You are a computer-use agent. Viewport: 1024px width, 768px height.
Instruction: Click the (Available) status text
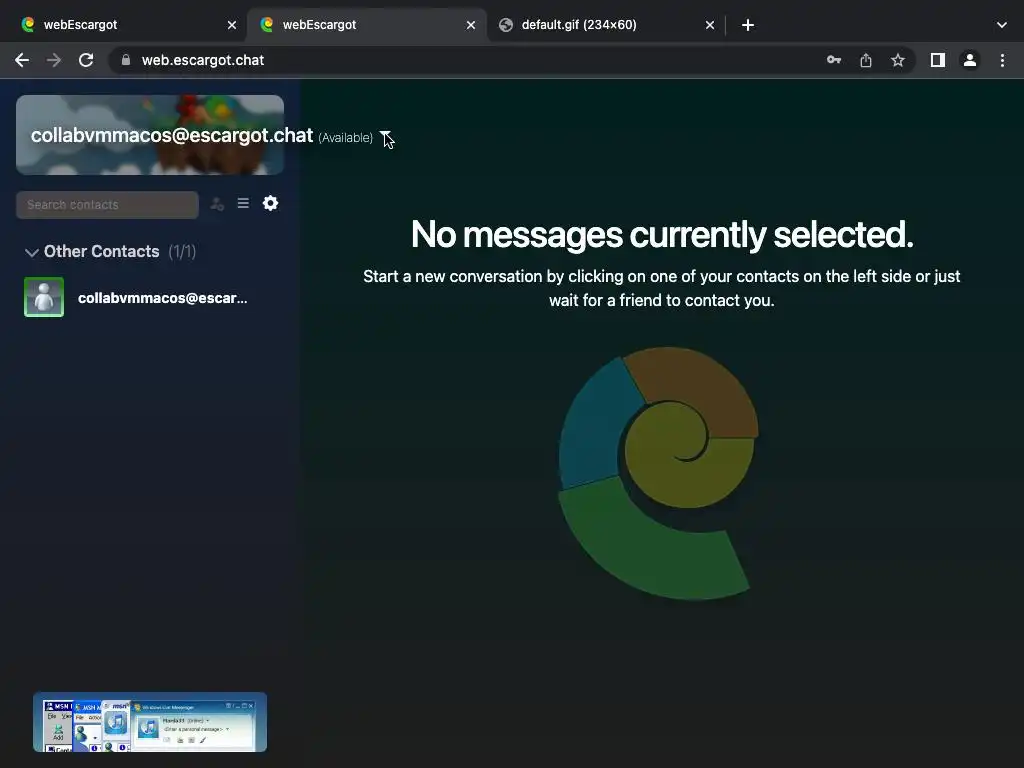(345, 138)
